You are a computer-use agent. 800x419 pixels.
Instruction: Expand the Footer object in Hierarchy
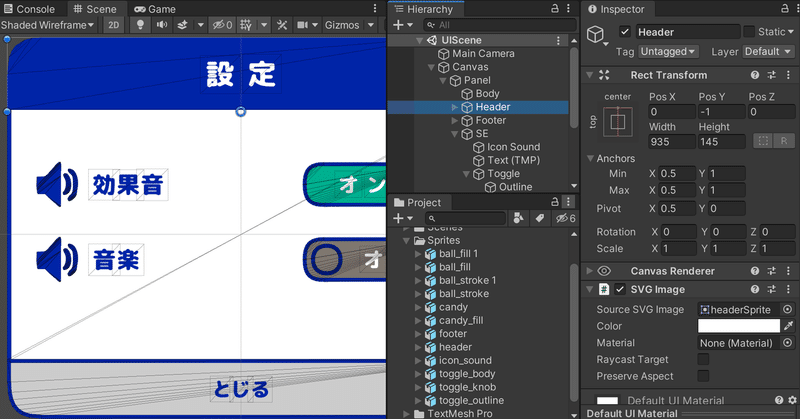pos(455,120)
